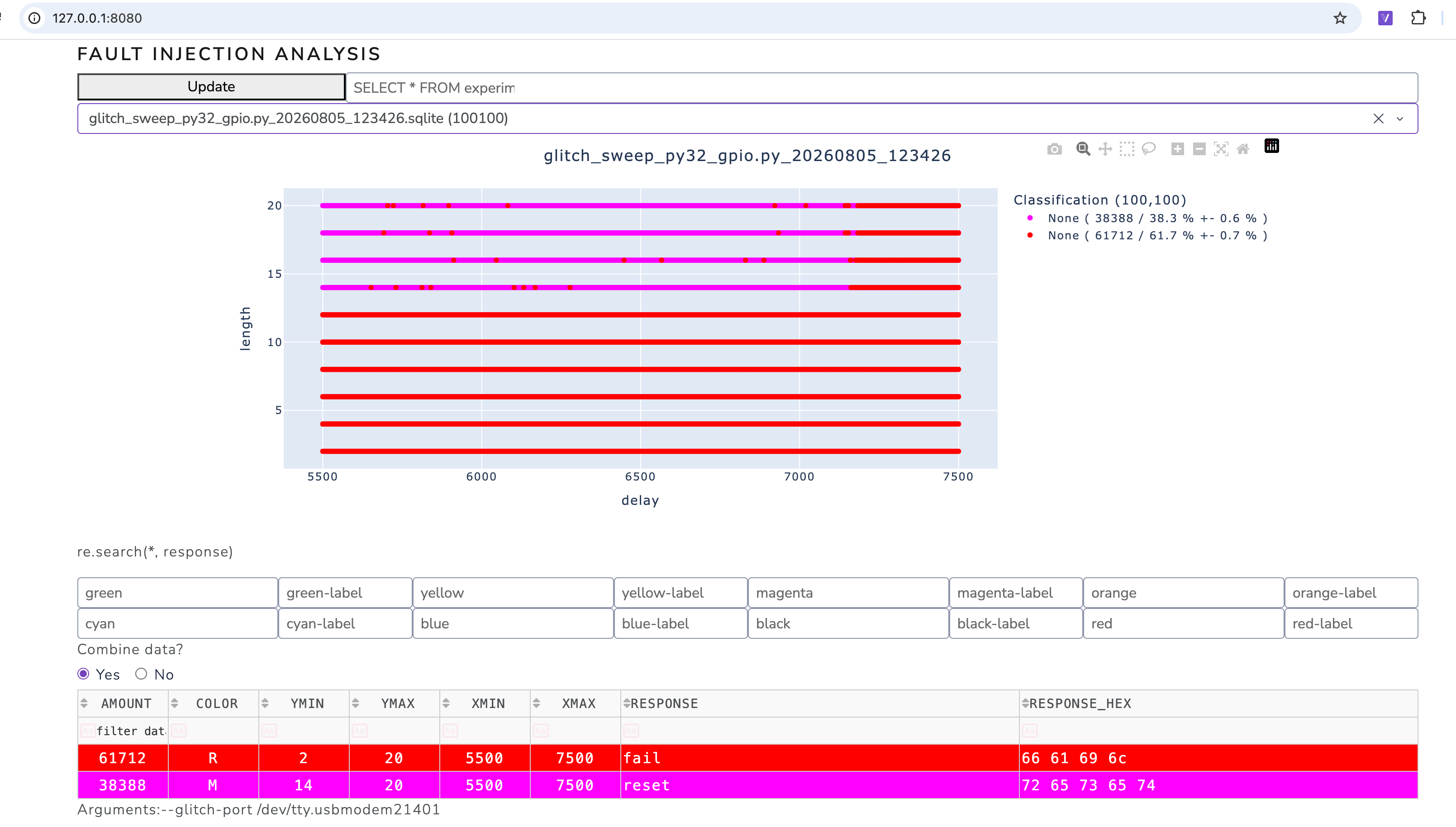
Task: Click the cyan regex input
Action: (178, 623)
